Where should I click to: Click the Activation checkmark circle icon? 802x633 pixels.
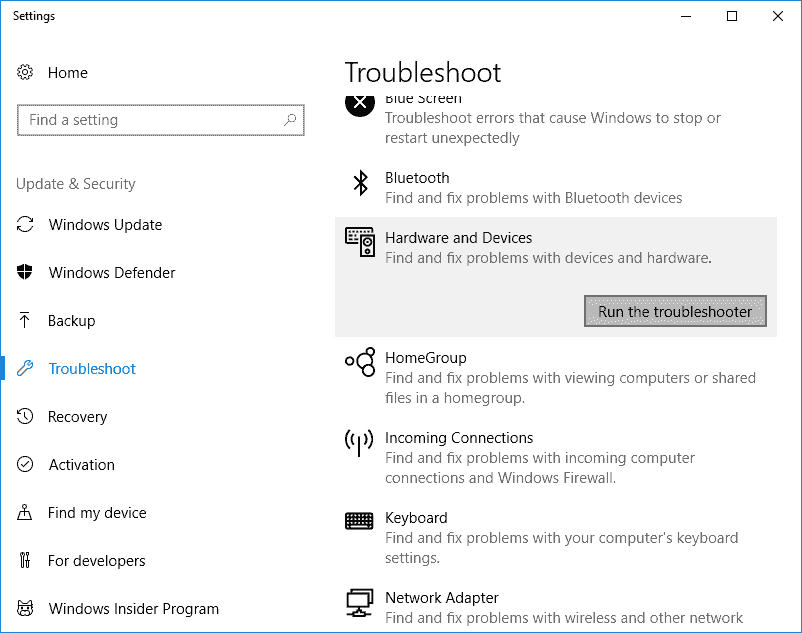pyautogui.click(x=25, y=465)
